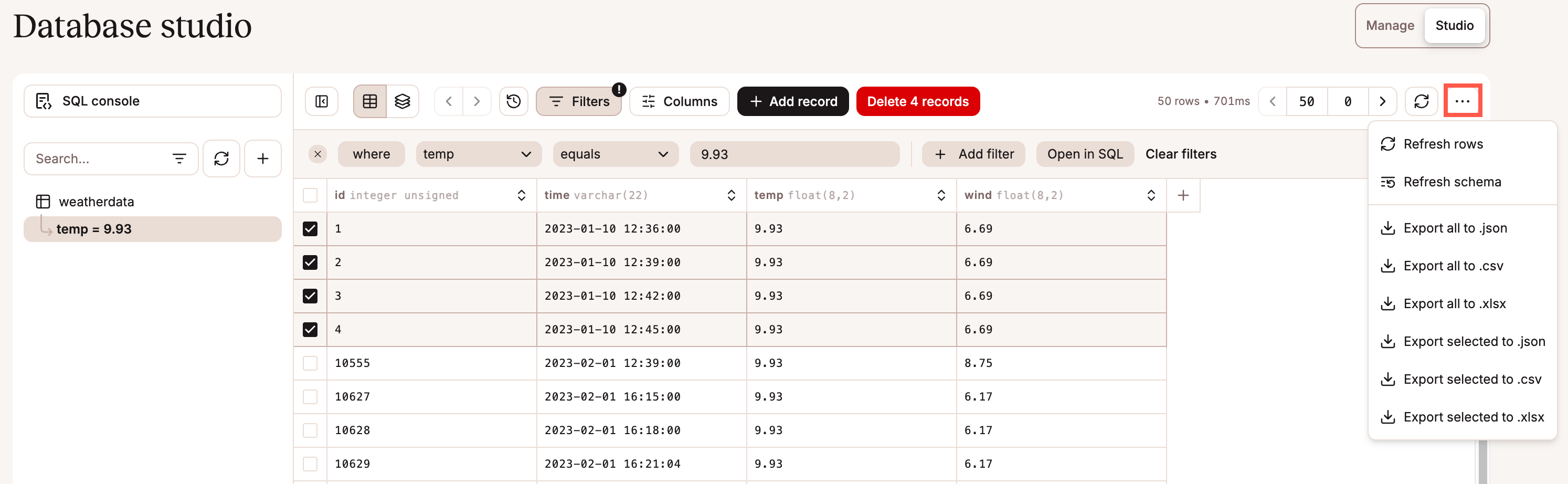This screenshot has height=484, width=1568.
Task: Click the Add record button
Action: 792,101
